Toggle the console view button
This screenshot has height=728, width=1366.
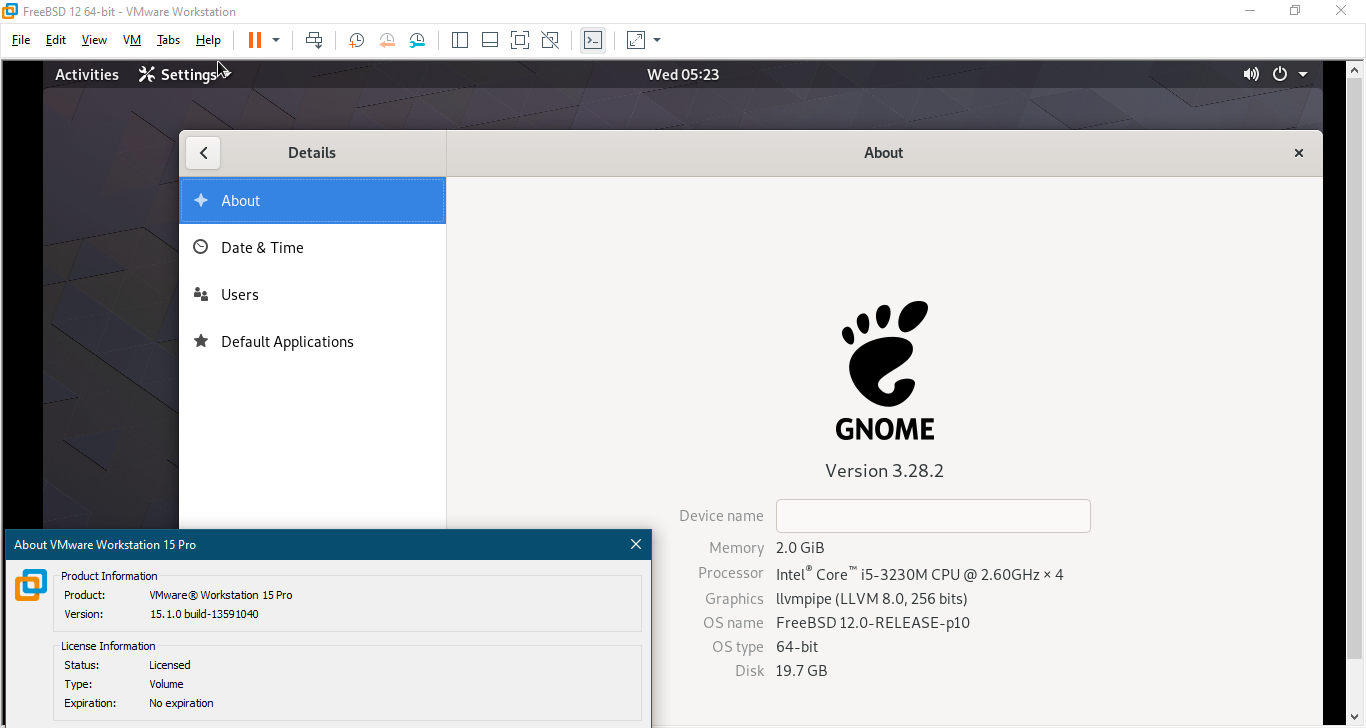click(593, 40)
